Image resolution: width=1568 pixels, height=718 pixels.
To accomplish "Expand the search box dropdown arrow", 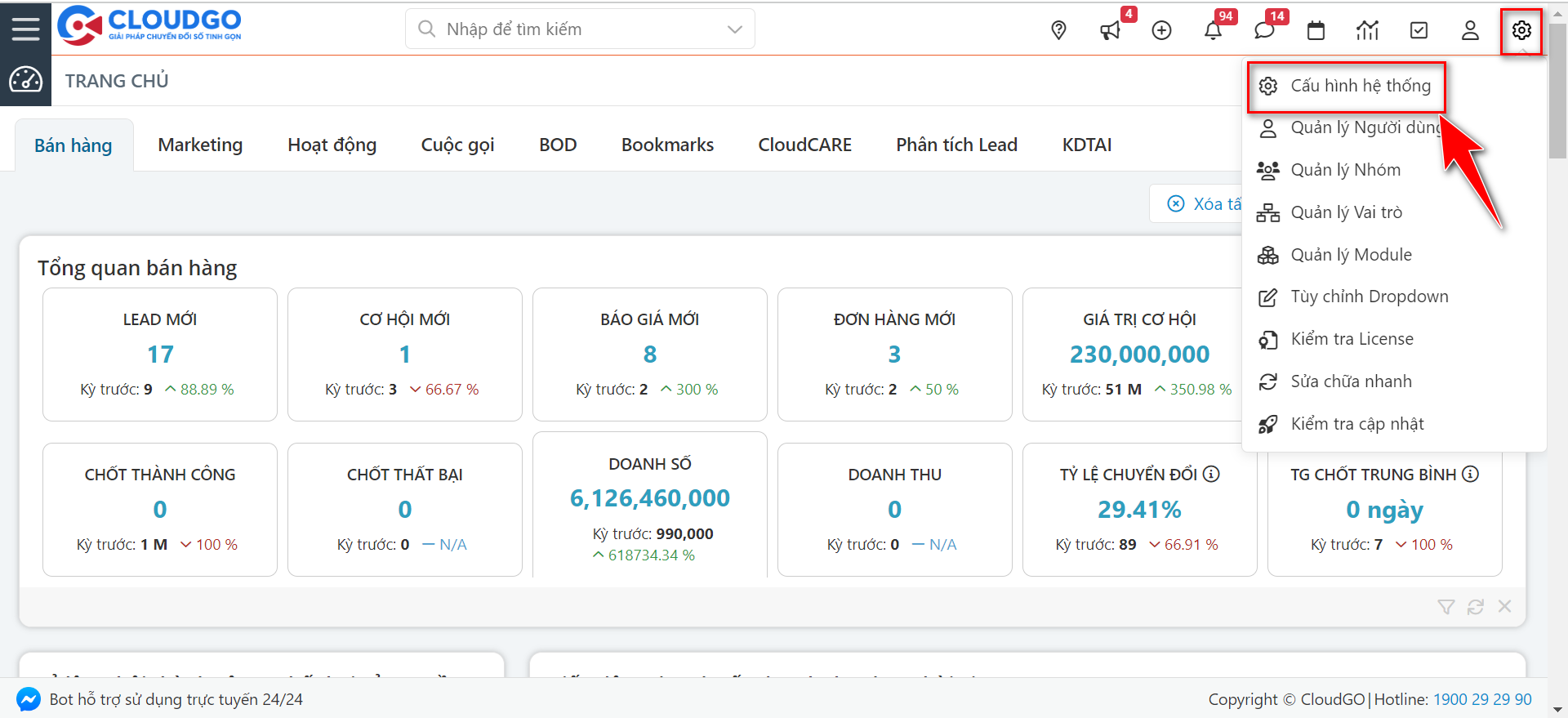I will [x=734, y=29].
